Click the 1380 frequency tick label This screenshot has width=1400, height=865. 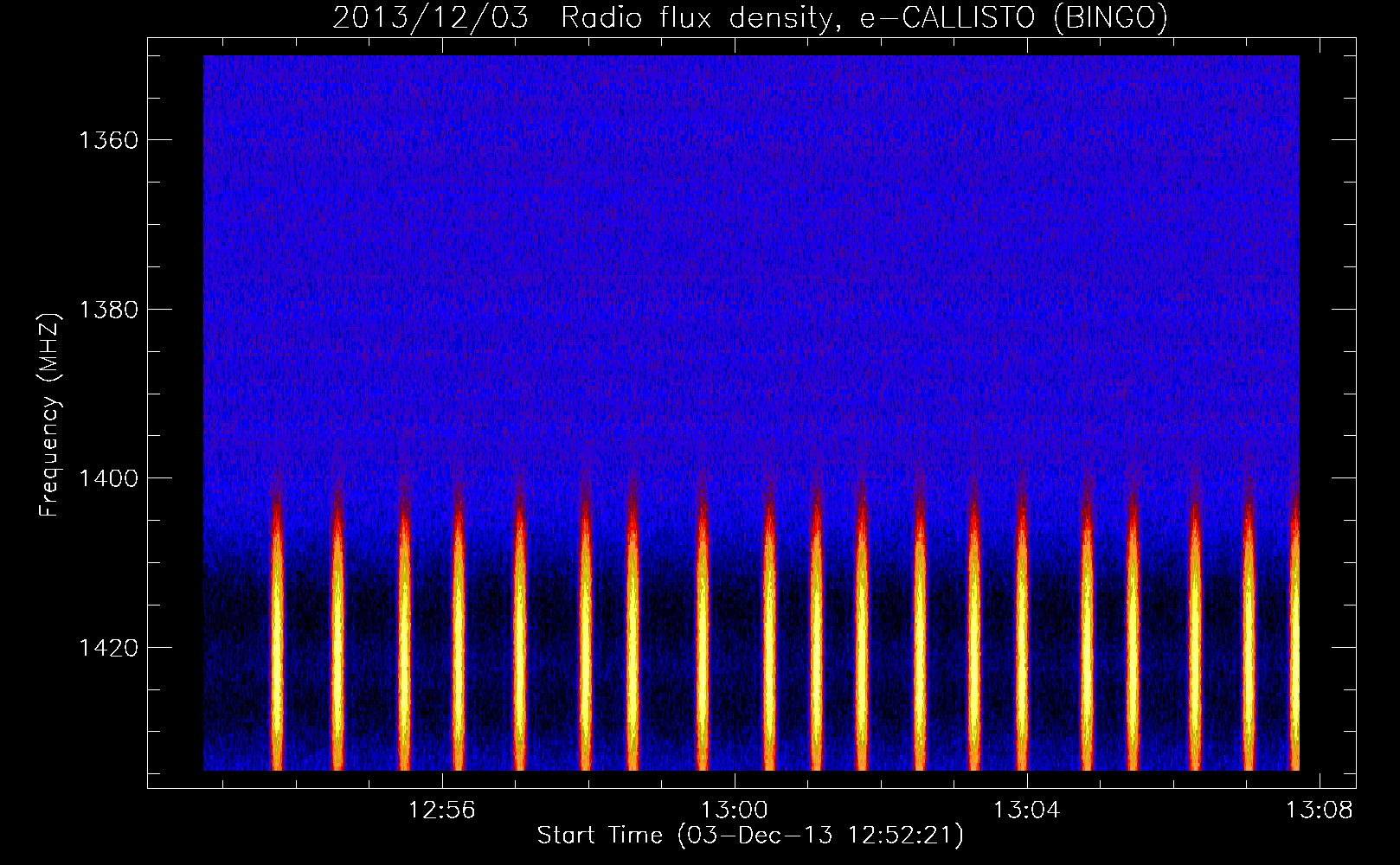tap(108, 310)
